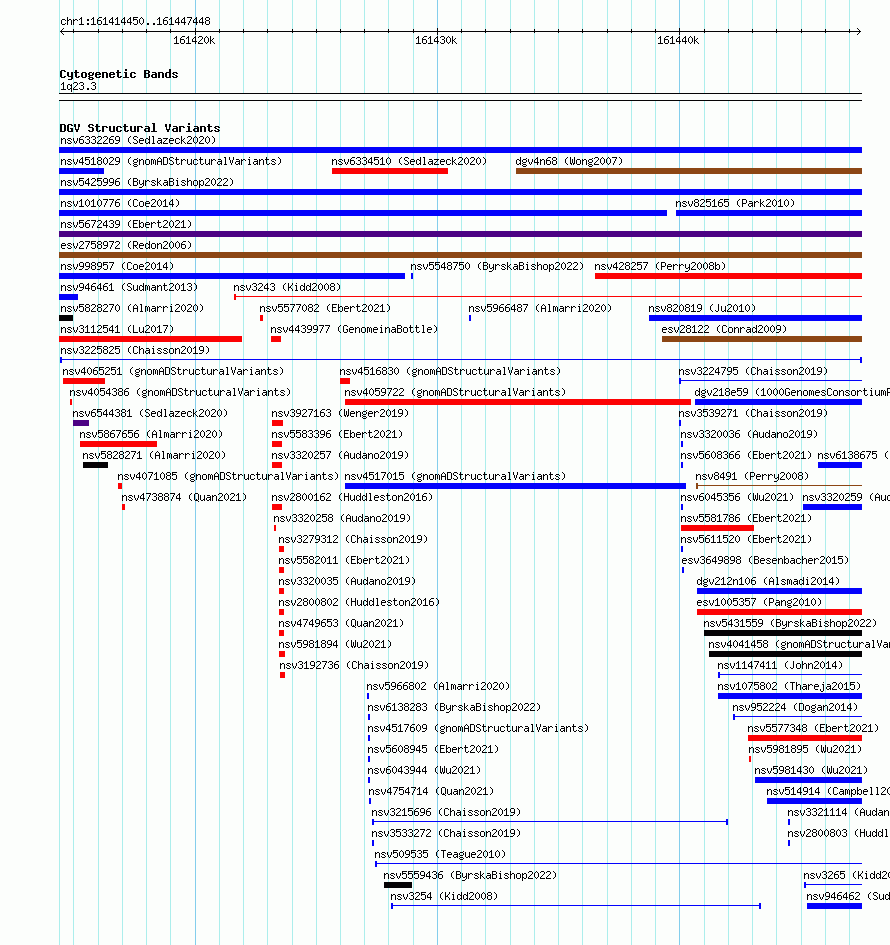890x945 pixels.
Task: Select nsv5431559 (ByrskaBishop2022) label
Action: click(790, 624)
